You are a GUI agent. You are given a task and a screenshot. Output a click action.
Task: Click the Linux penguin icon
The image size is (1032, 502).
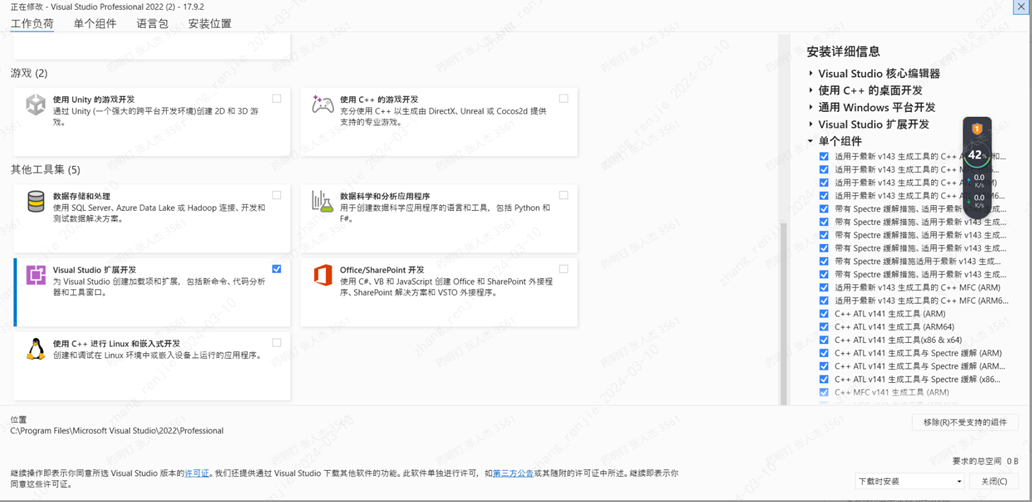pos(36,349)
